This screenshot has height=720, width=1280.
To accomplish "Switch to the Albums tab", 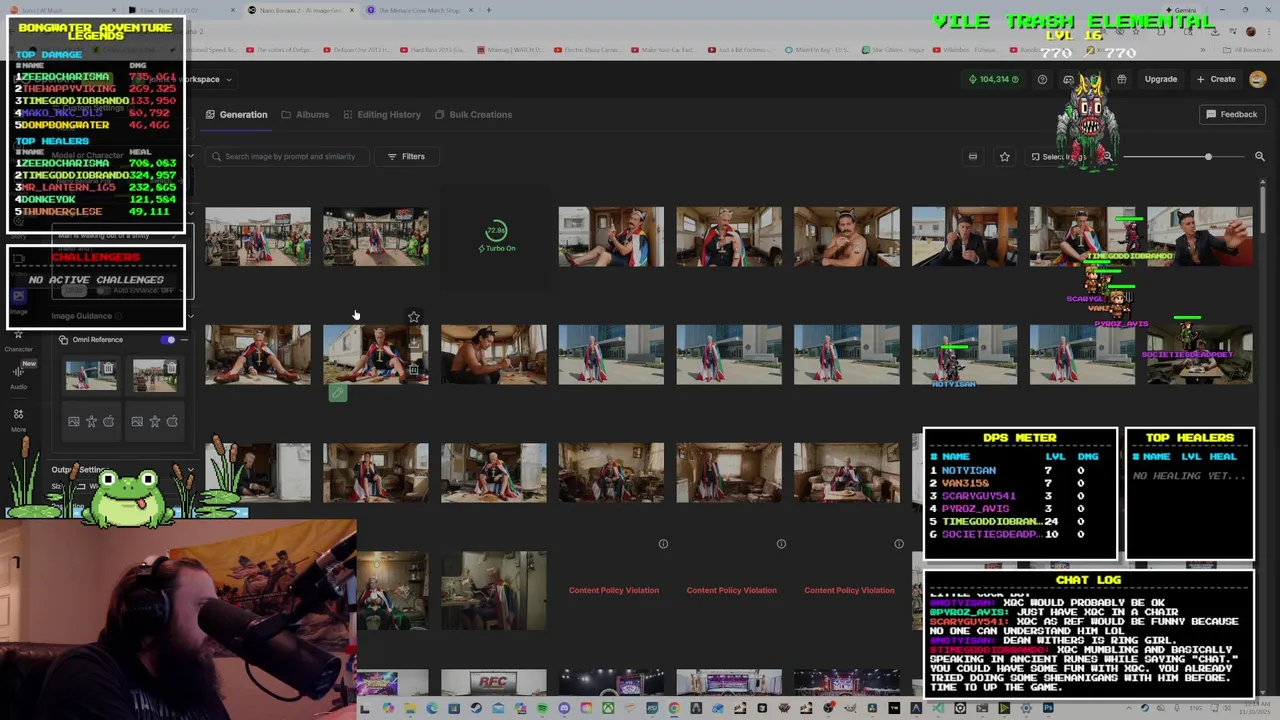I will 305,114.
